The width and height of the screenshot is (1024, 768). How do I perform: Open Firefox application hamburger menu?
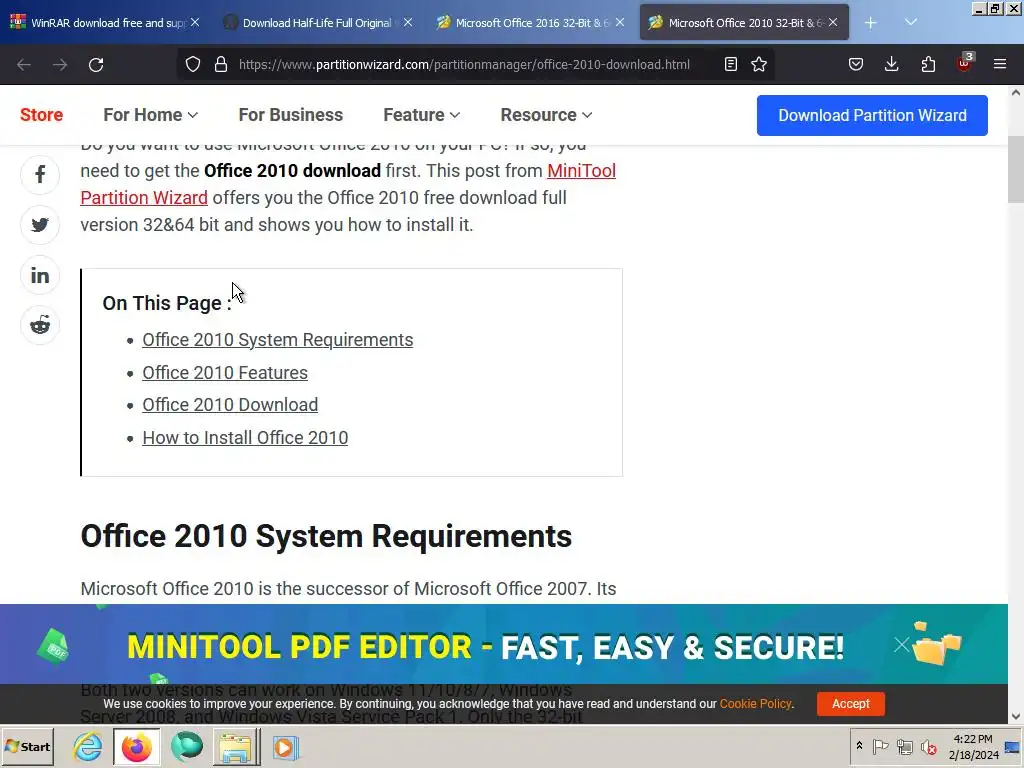pyautogui.click(x=1000, y=65)
